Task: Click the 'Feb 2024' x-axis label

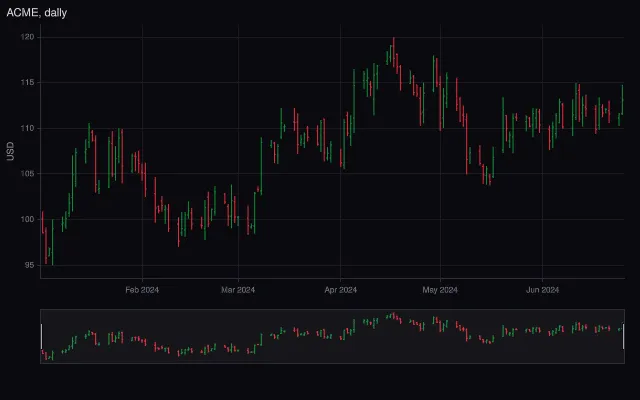Action: (x=142, y=290)
